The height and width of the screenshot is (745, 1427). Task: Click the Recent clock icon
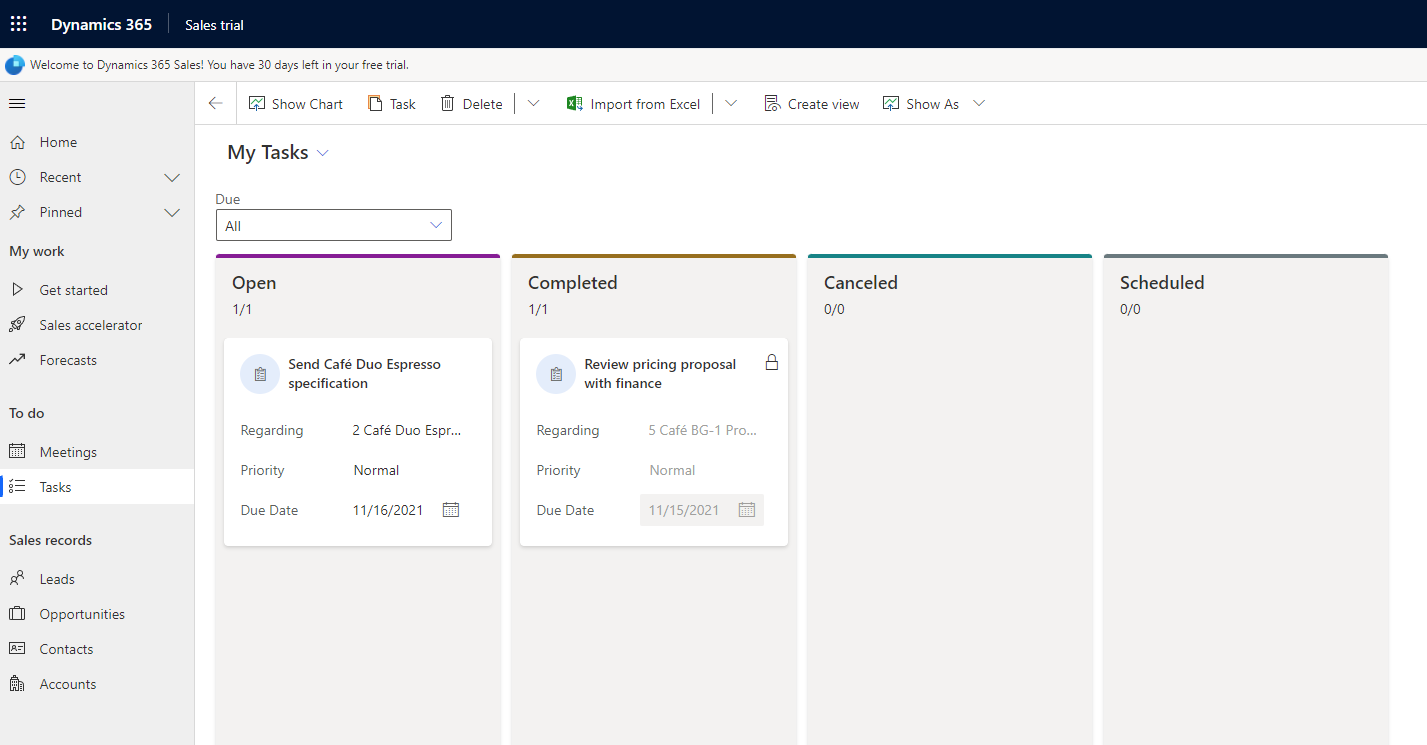pos(17,177)
